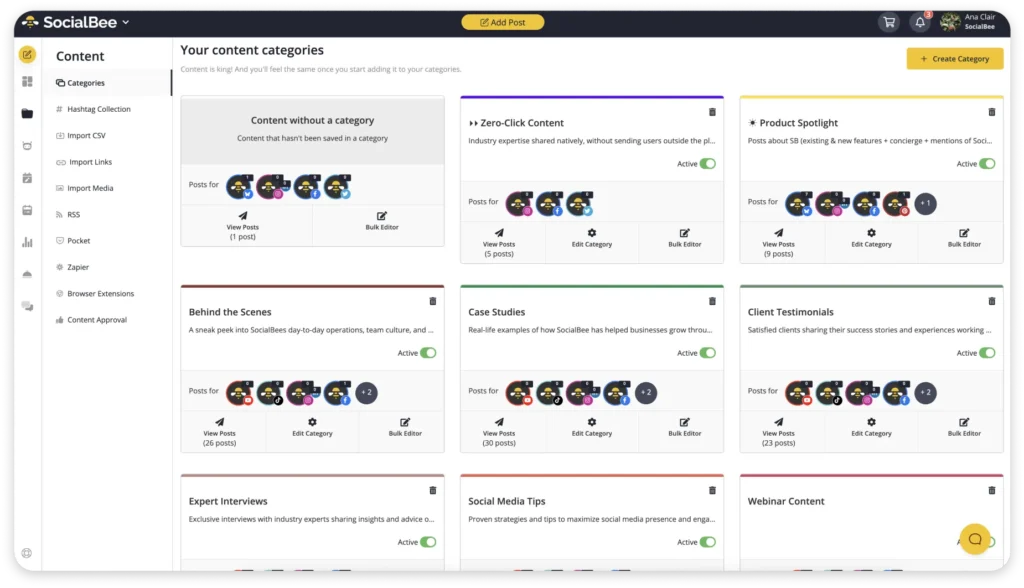
Task: Toggle the Active switch for Case Studies
Action: click(x=710, y=353)
